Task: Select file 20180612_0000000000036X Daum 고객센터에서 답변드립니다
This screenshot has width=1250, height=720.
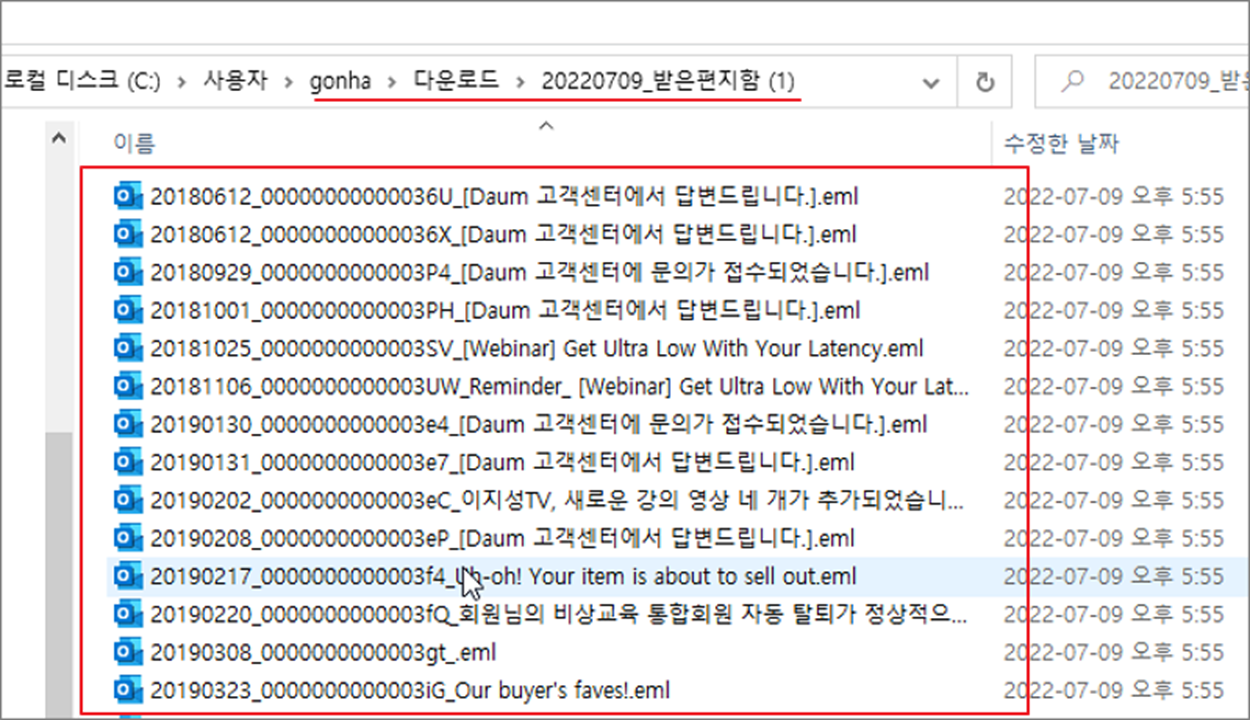Action: click(x=504, y=234)
